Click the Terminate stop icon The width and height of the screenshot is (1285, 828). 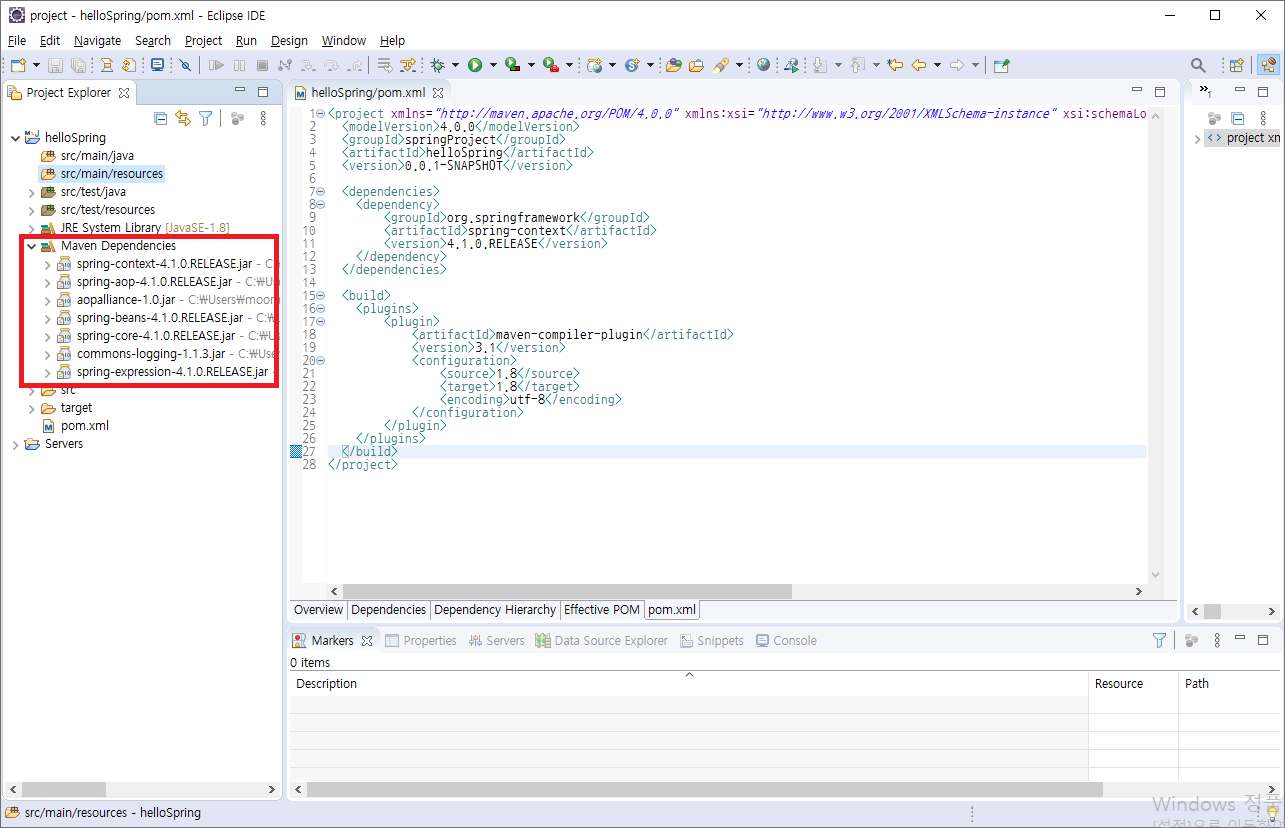(262, 65)
